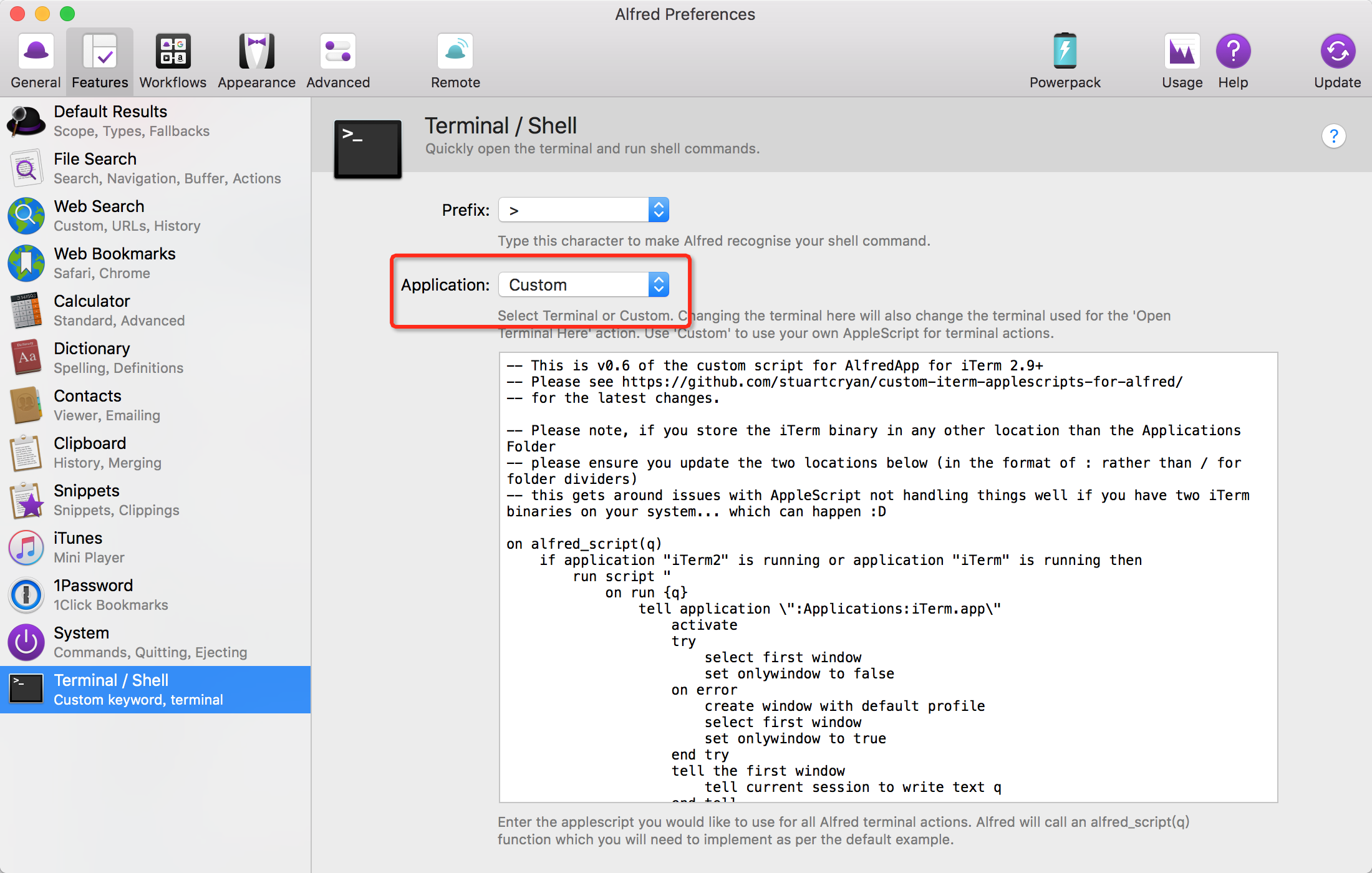Select Clipboard History feature

(x=155, y=452)
